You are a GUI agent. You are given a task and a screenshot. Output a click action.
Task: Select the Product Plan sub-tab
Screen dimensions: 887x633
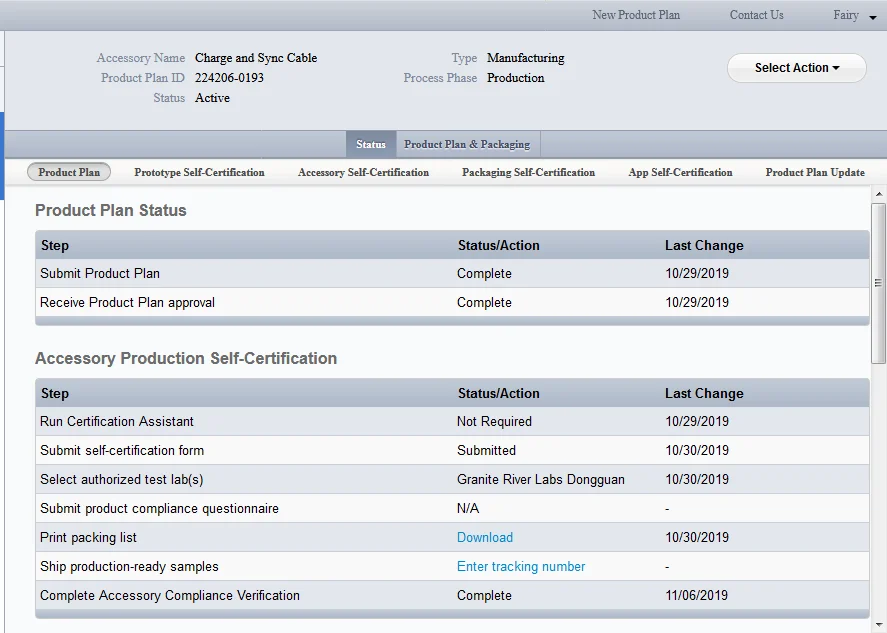[x=69, y=172]
